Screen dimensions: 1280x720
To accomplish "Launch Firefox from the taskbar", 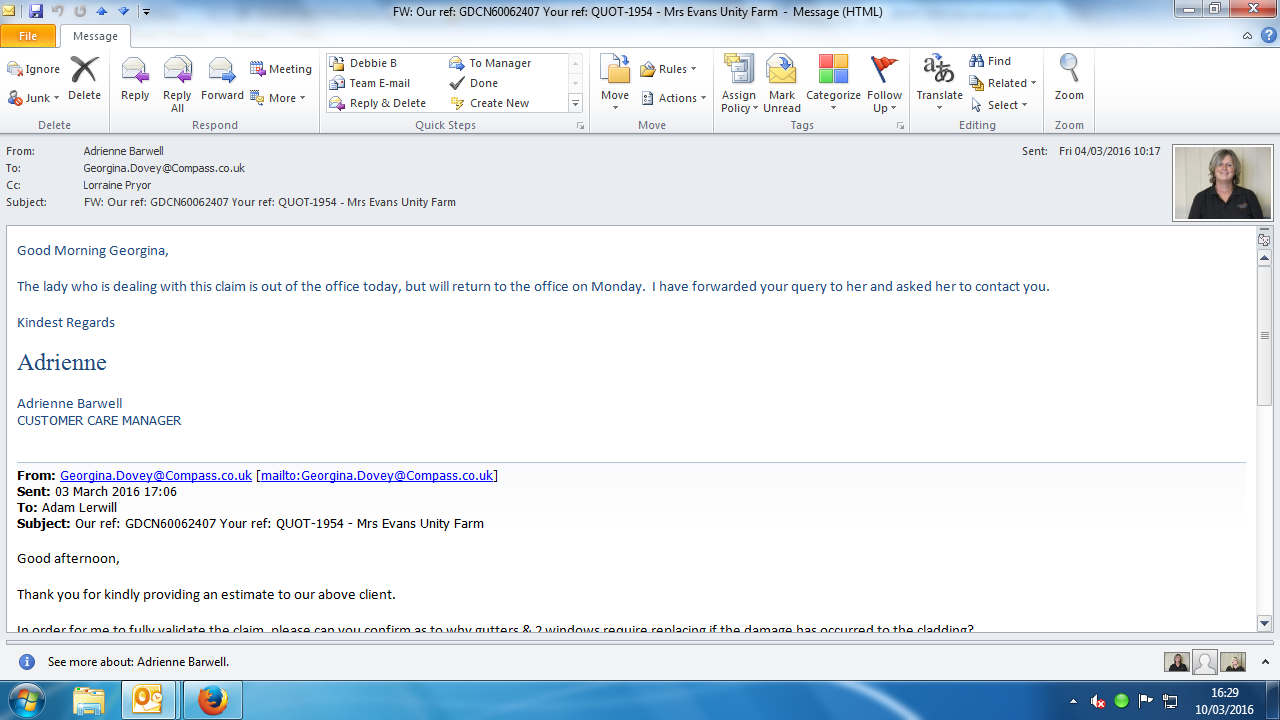I will (x=212, y=700).
